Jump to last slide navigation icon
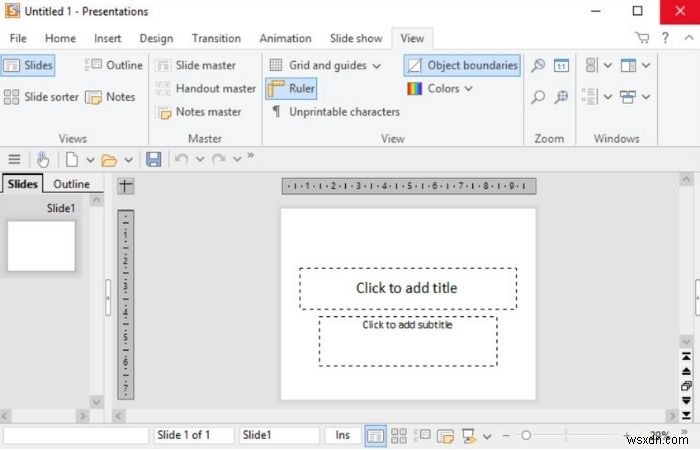Screen dimensions: 700x450 [x=686, y=416]
